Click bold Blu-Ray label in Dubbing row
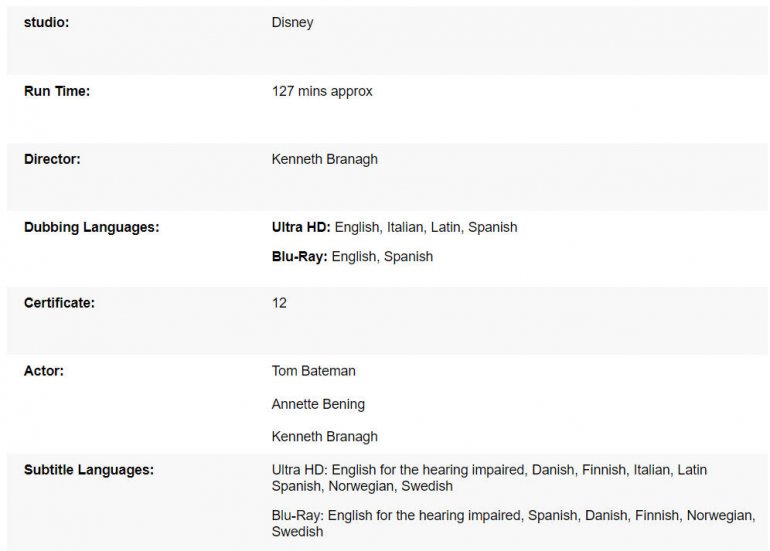 tap(299, 256)
